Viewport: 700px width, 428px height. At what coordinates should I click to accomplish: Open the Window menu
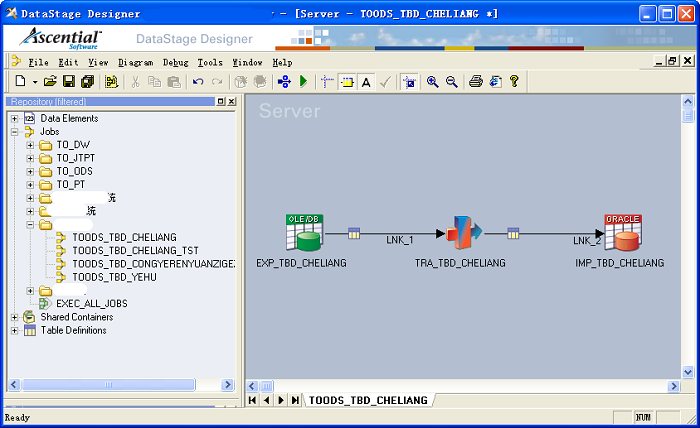pyautogui.click(x=247, y=62)
